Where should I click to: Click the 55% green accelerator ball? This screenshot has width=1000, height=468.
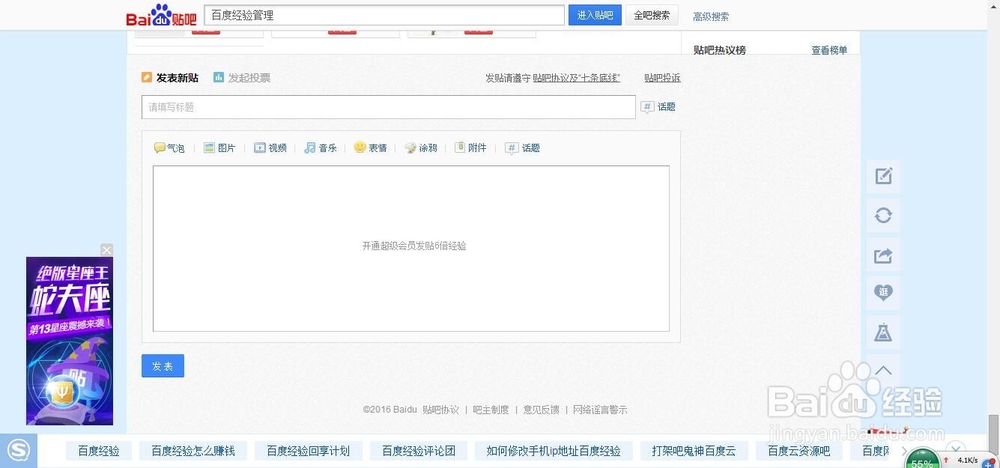922,458
